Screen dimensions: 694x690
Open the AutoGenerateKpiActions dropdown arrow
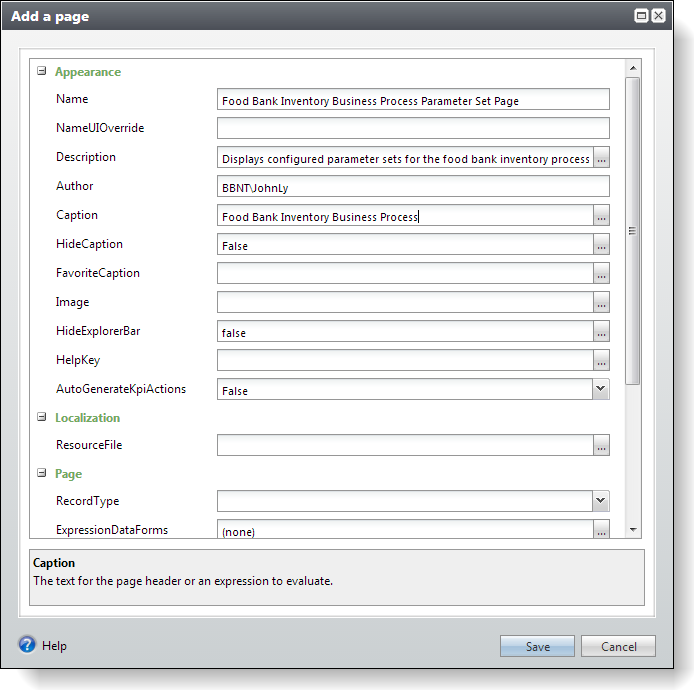[x=601, y=389]
